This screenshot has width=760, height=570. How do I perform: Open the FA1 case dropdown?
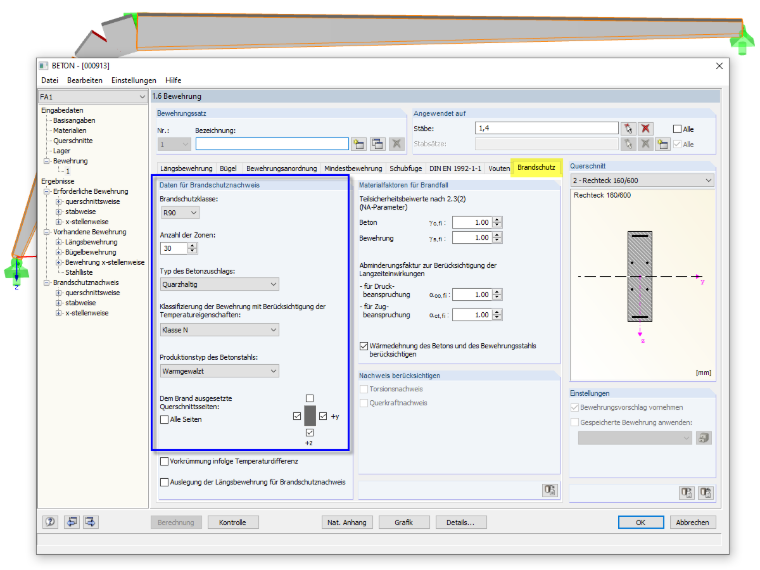coord(93,96)
